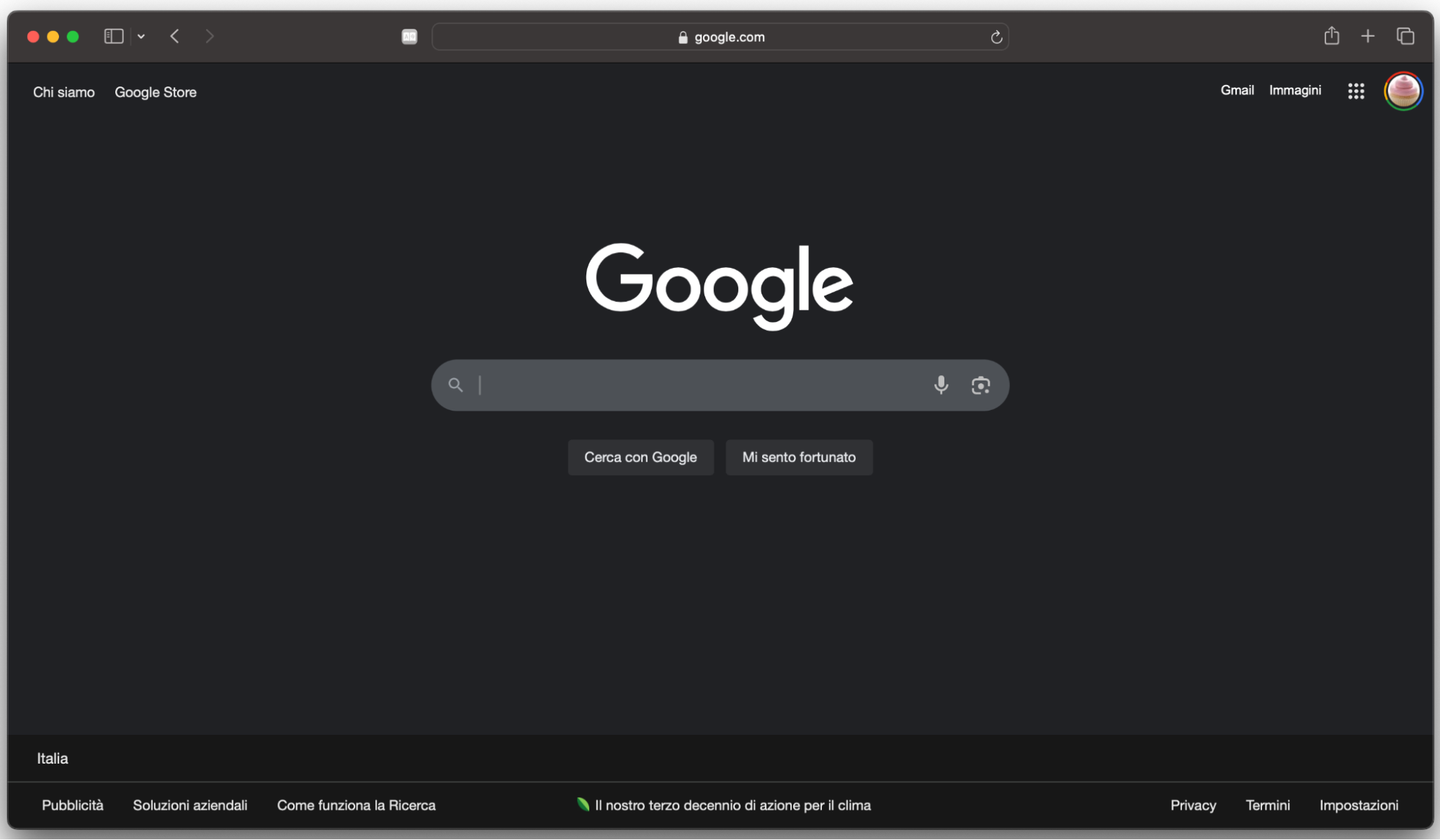Open the Google apps grid
Image resolution: width=1440 pixels, height=840 pixels.
pyautogui.click(x=1355, y=91)
